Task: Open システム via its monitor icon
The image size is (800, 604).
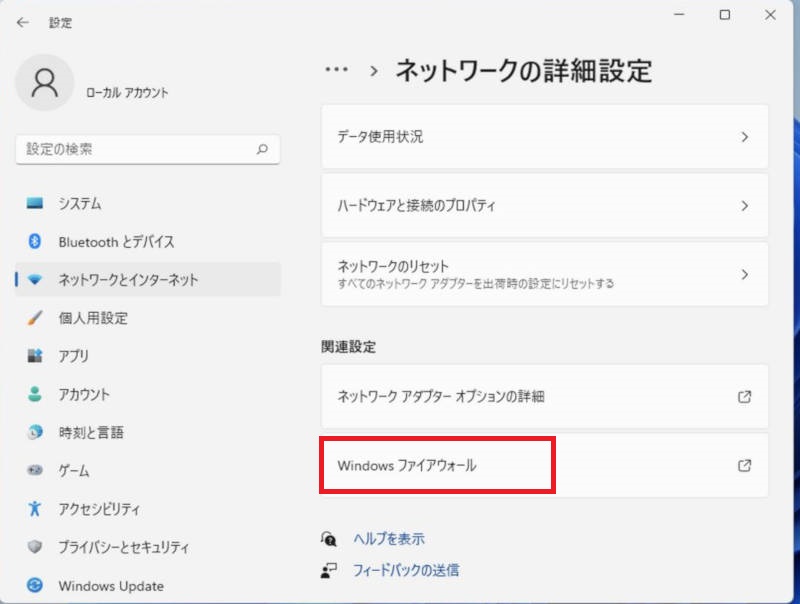Action: coord(35,203)
